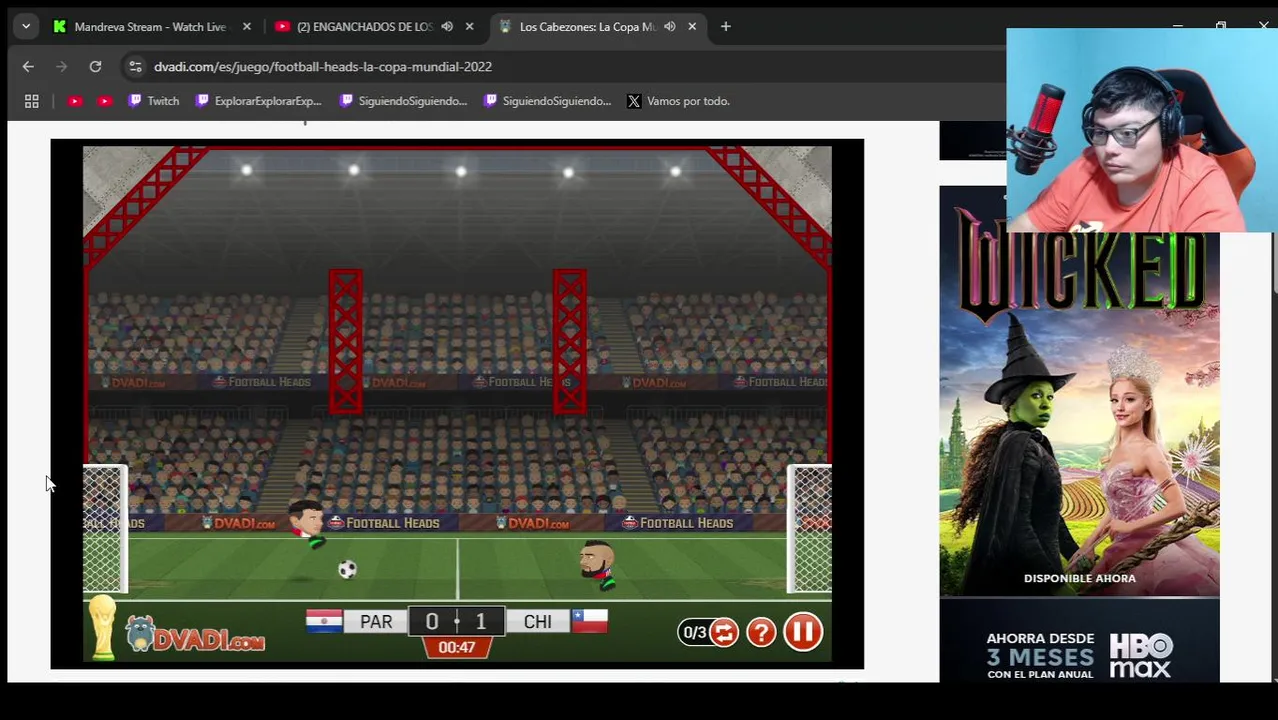
Task: Close the Mandreva Stream tab
Action: click(x=247, y=27)
